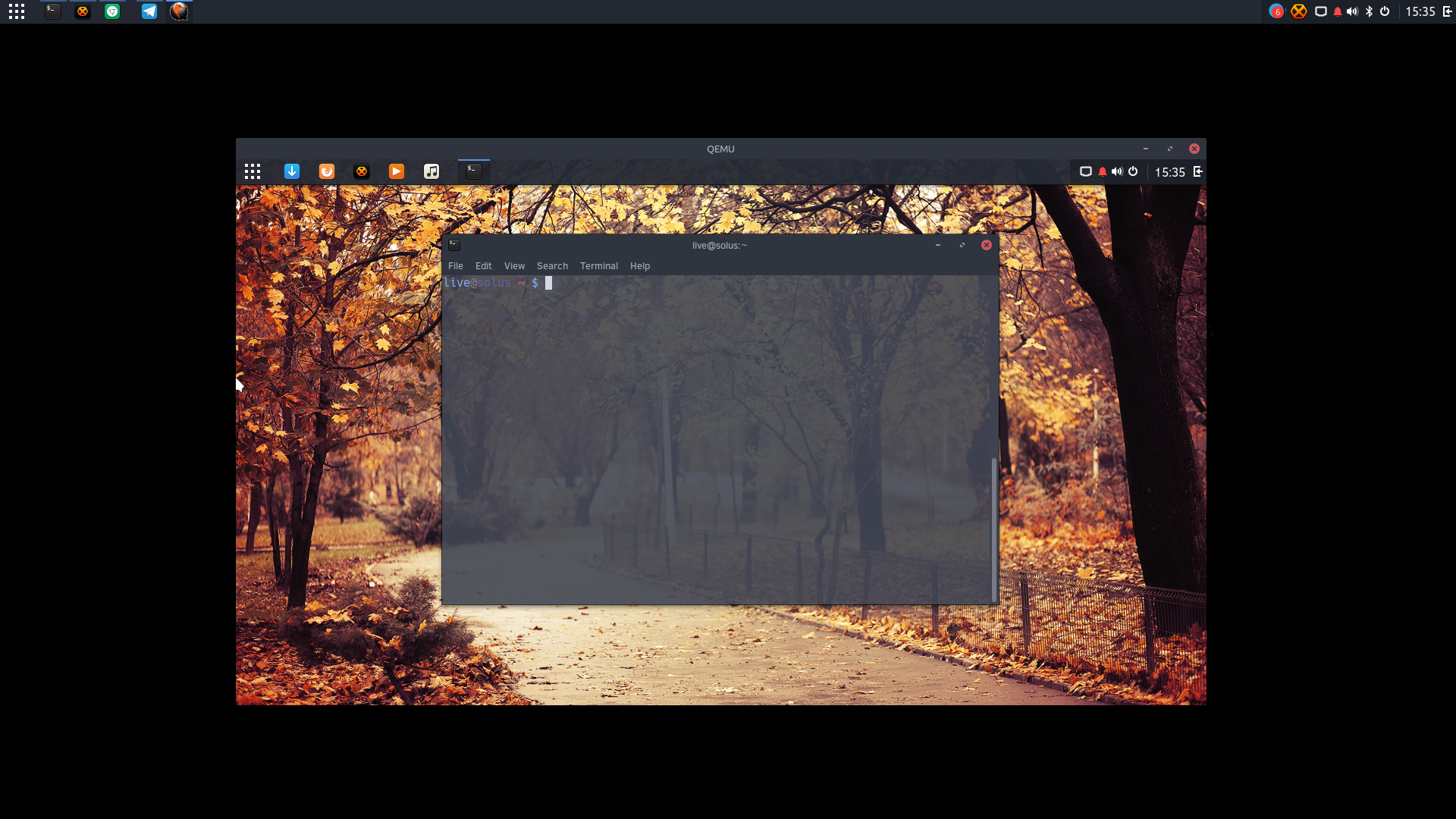Open Raven sidebar from host panel edge icon
The height and width of the screenshot is (819, 1456).
tap(1448, 11)
